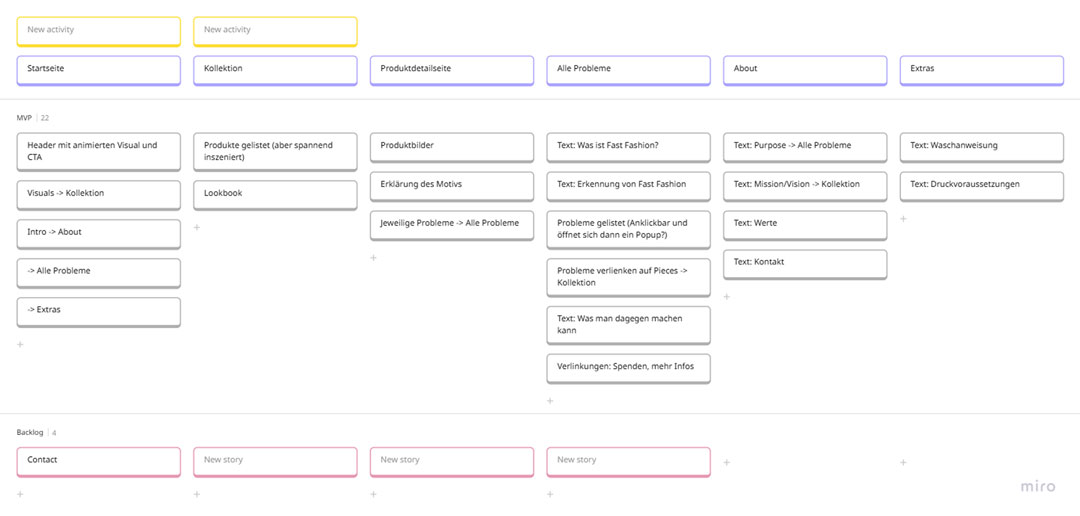
Task: Click the Backlog plus icon in the About column
Action: pyautogui.click(x=727, y=462)
